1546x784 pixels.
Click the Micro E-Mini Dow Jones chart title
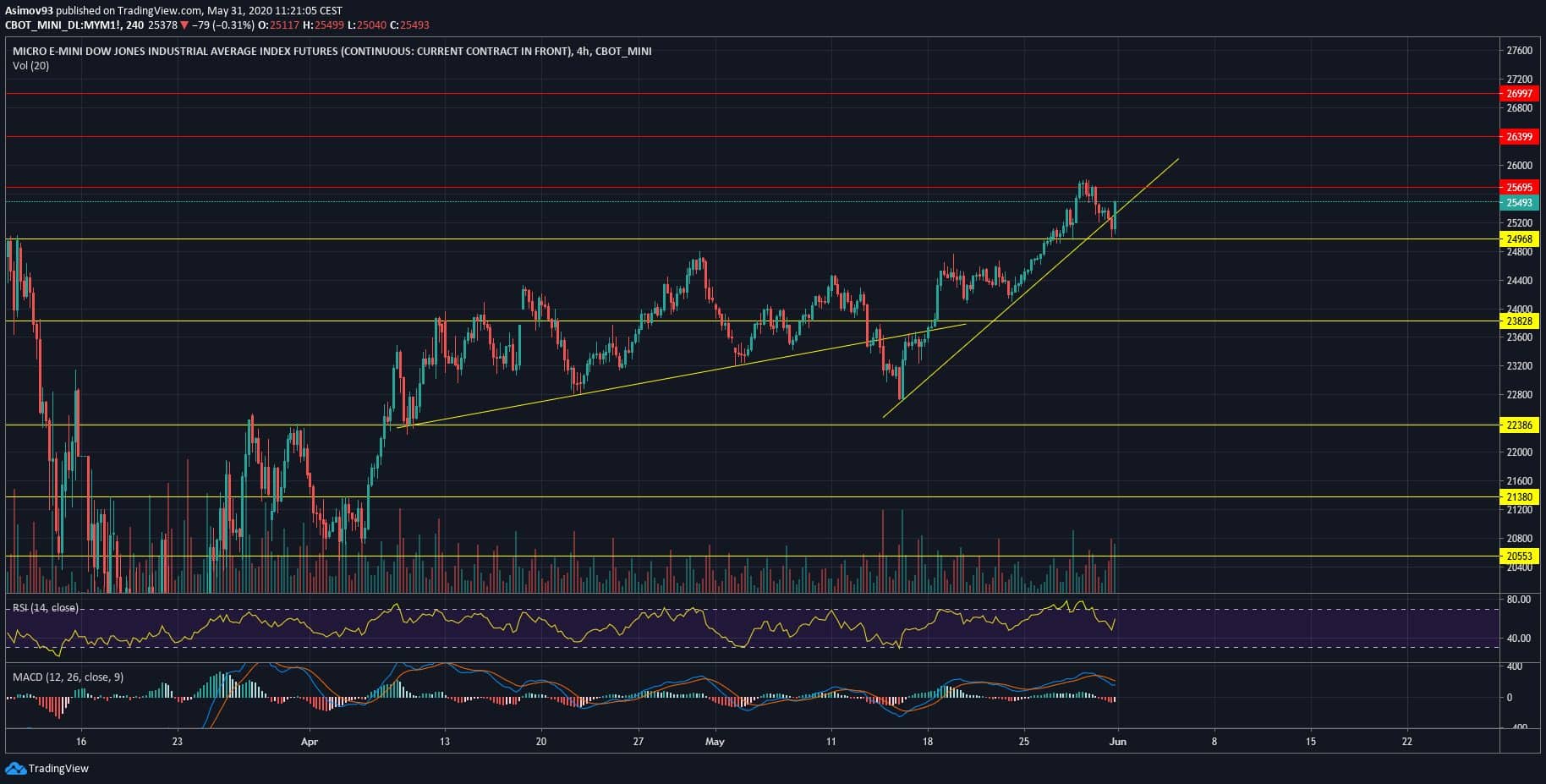click(x=332, y=51)
